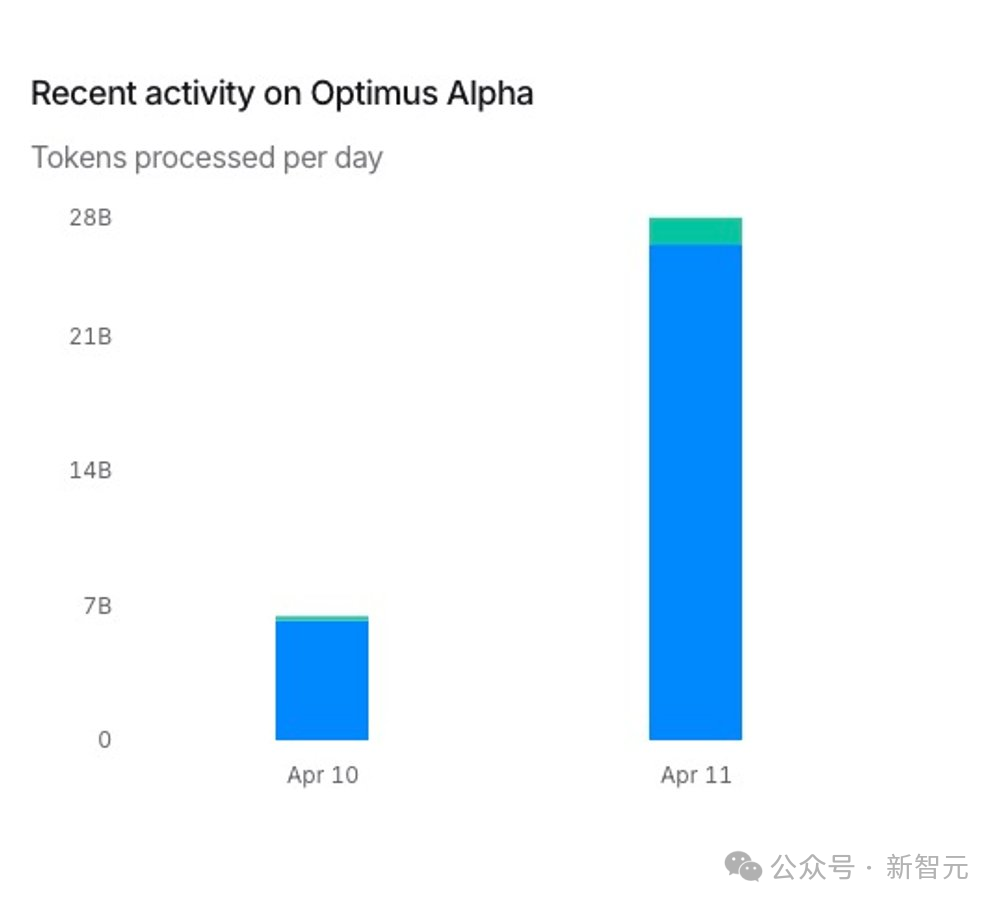
Task: Click the 0 y-axis baseline label
Action: click(104, 741)
